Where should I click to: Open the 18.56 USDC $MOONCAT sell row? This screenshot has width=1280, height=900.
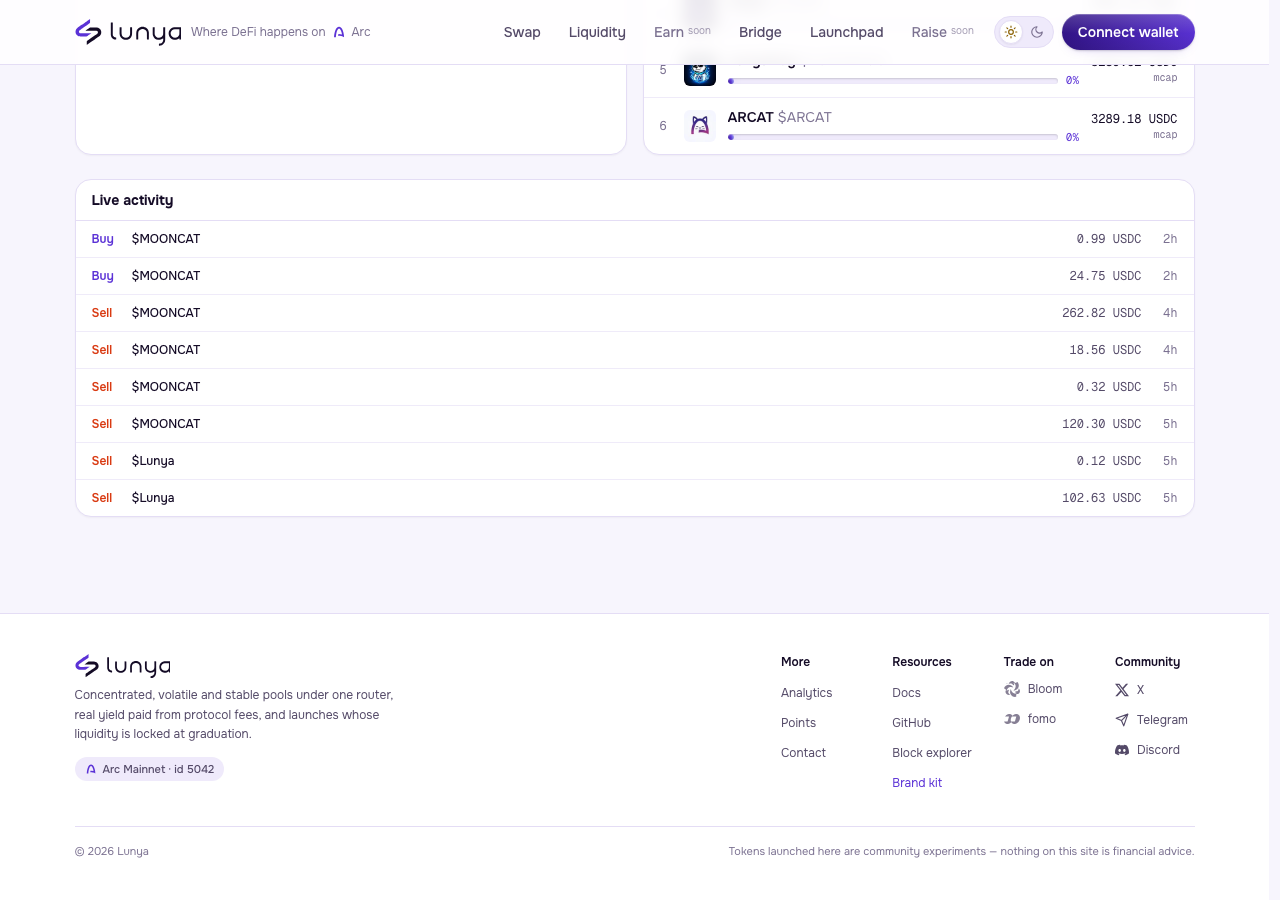click(x=635, y=350)
